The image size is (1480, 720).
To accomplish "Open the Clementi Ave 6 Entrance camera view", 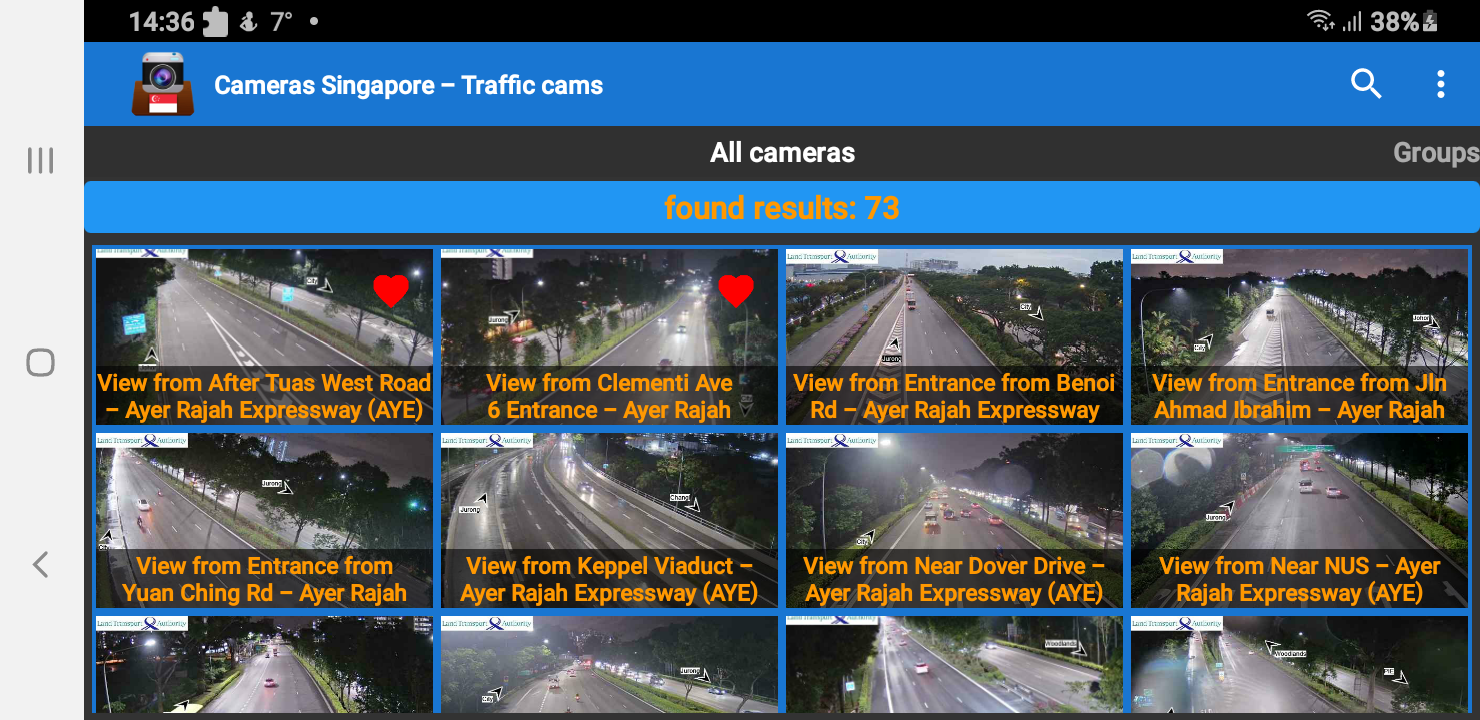I will (609, 337).
